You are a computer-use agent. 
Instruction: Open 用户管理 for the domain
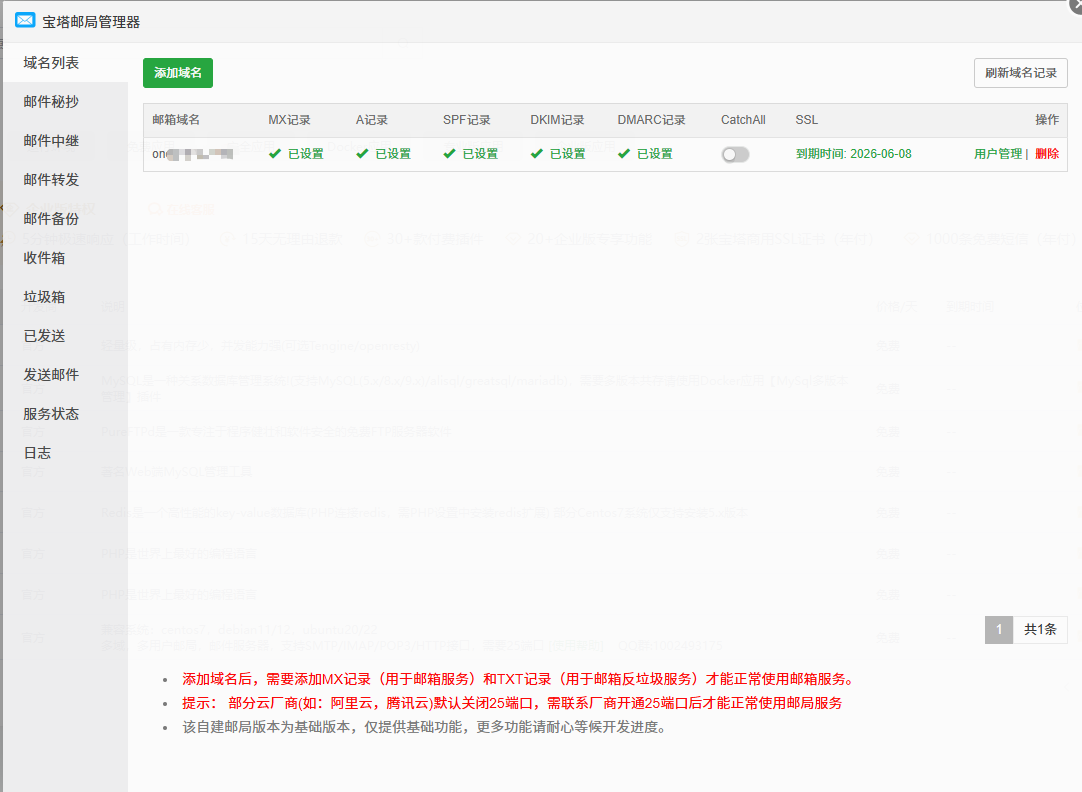click(x=997, y=154)
